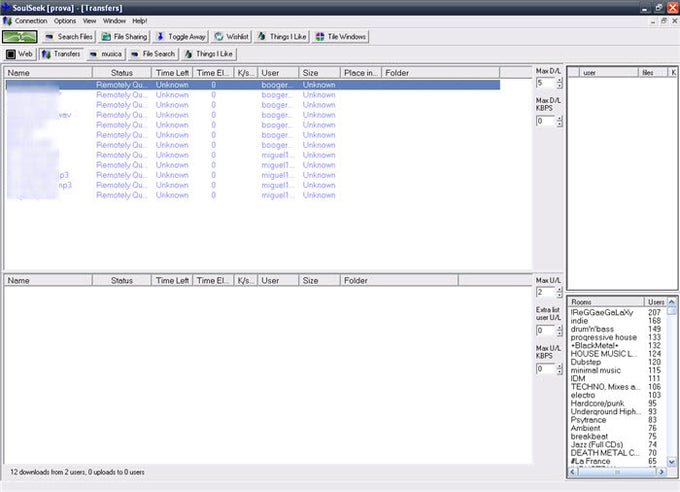680x492 pixels.
Task: Click the Max U/L KBPS input field
Action: coord(546,369)
